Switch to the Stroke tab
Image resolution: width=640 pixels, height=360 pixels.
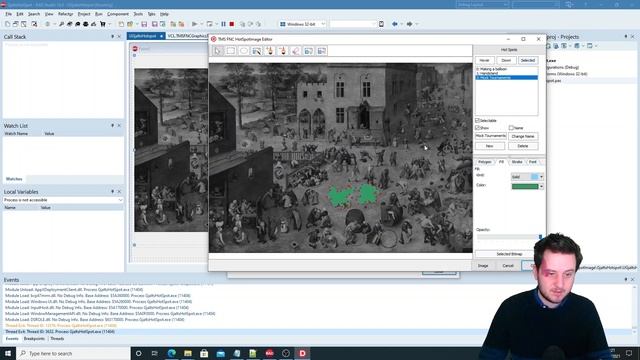517,162
